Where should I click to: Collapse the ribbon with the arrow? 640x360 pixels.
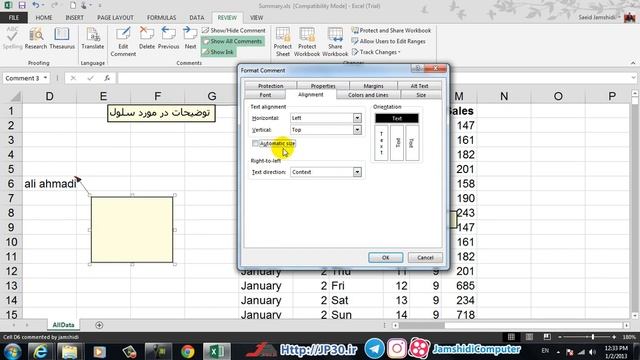coord(633,63)
